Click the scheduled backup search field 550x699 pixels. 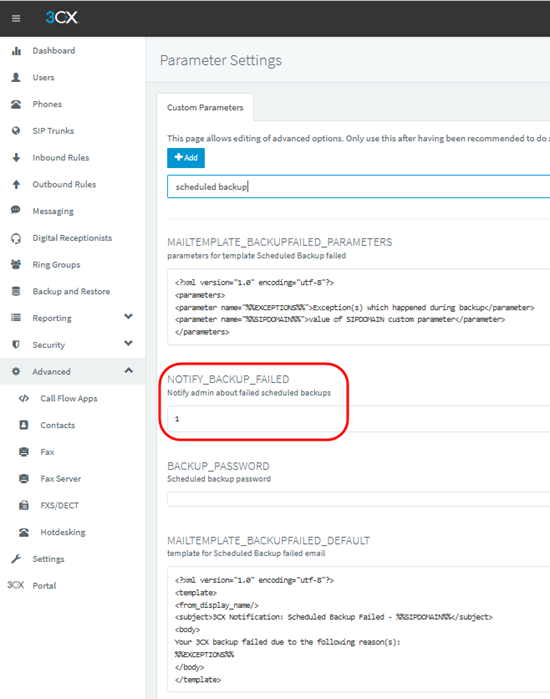(x=358, y=186)
